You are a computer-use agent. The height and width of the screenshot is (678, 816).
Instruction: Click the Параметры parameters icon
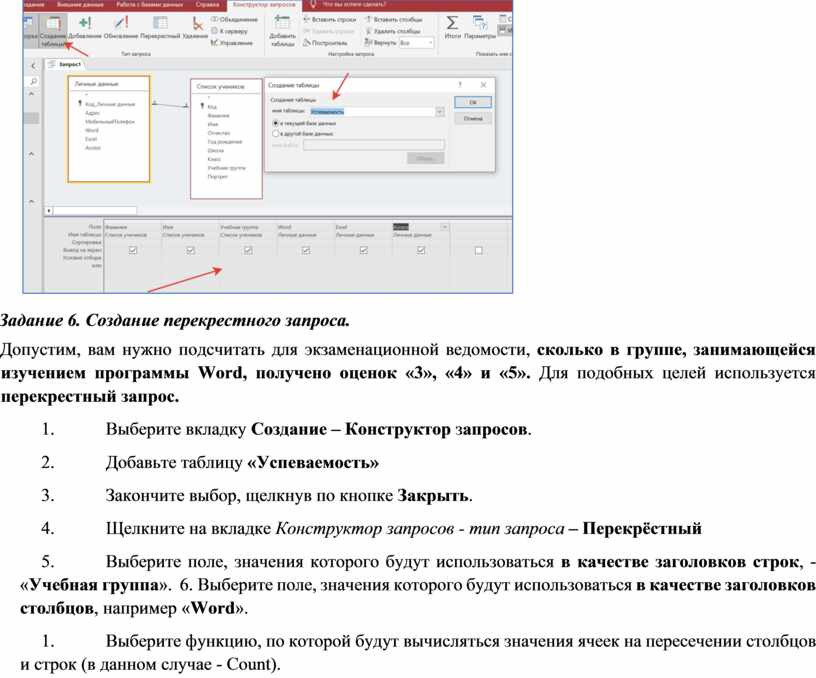click(479, 27)
